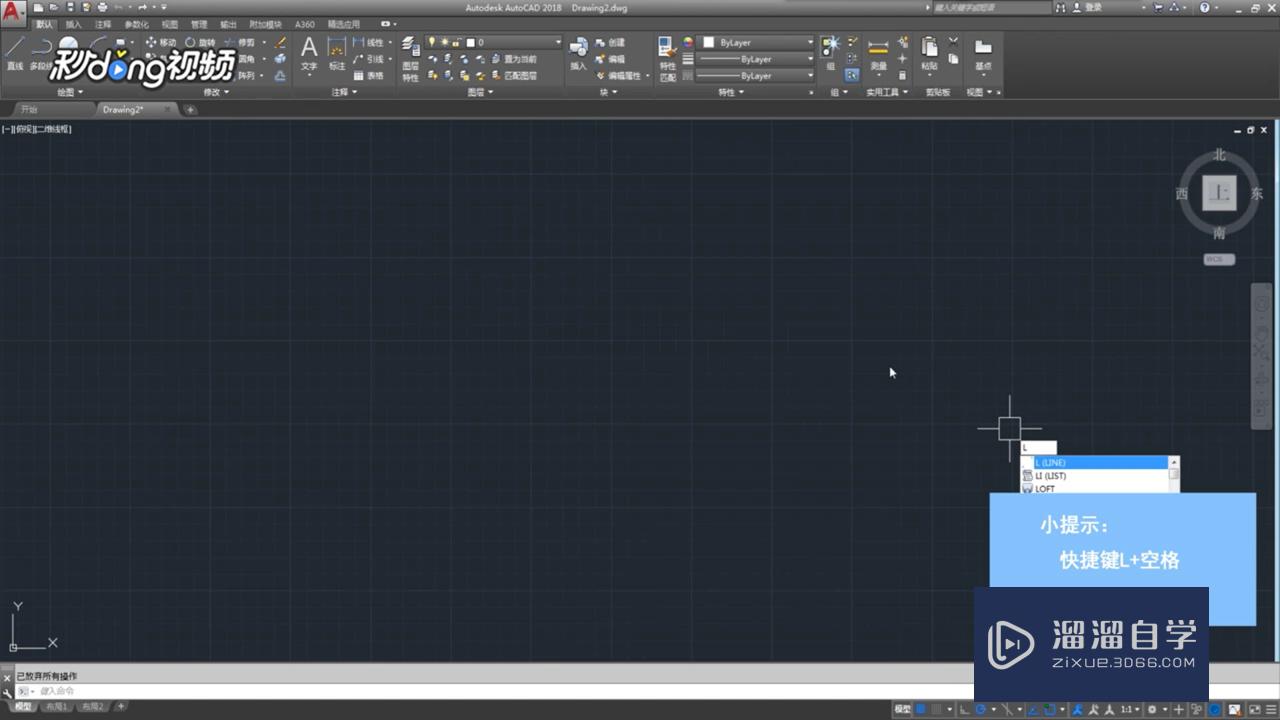Click the Leader (引线) tool
This screenshot has height=720, width=1280.
click(368, 59)
